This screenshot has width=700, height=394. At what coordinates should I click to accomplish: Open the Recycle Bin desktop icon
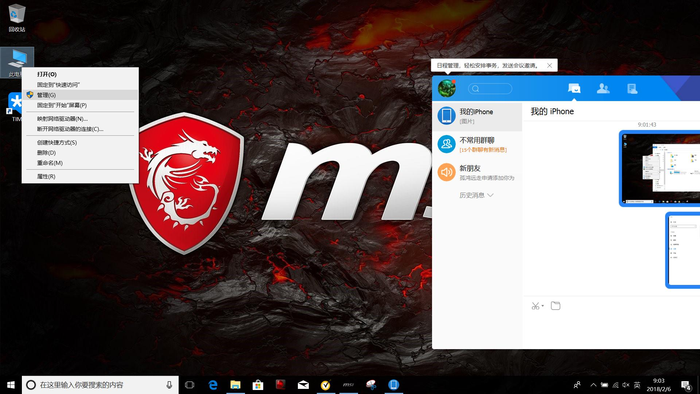pyautogui.click(x=17, y=18)
